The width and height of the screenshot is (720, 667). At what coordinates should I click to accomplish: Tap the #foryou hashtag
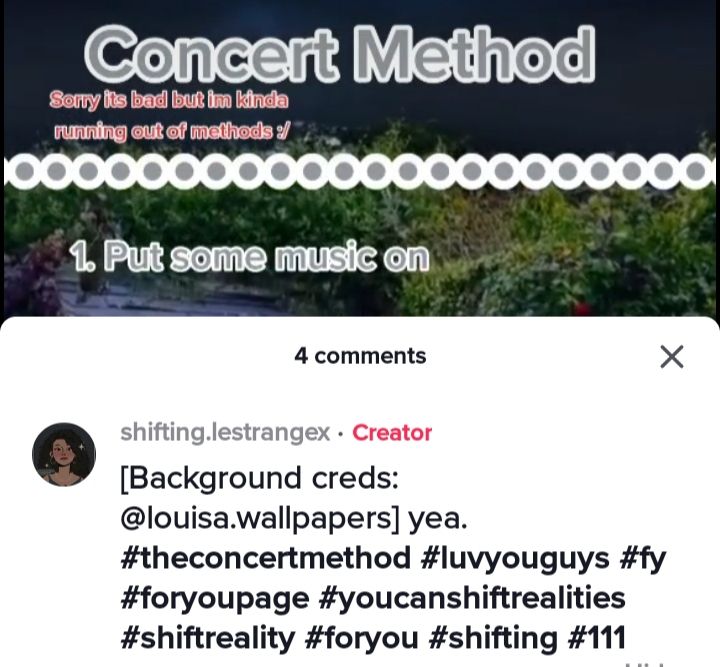tap(361, 639)
